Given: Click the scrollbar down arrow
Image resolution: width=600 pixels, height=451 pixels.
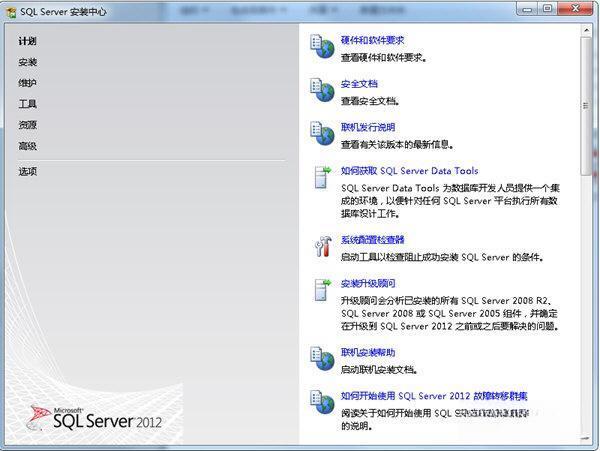Looking at the screenshot, I should click(586, 439).
